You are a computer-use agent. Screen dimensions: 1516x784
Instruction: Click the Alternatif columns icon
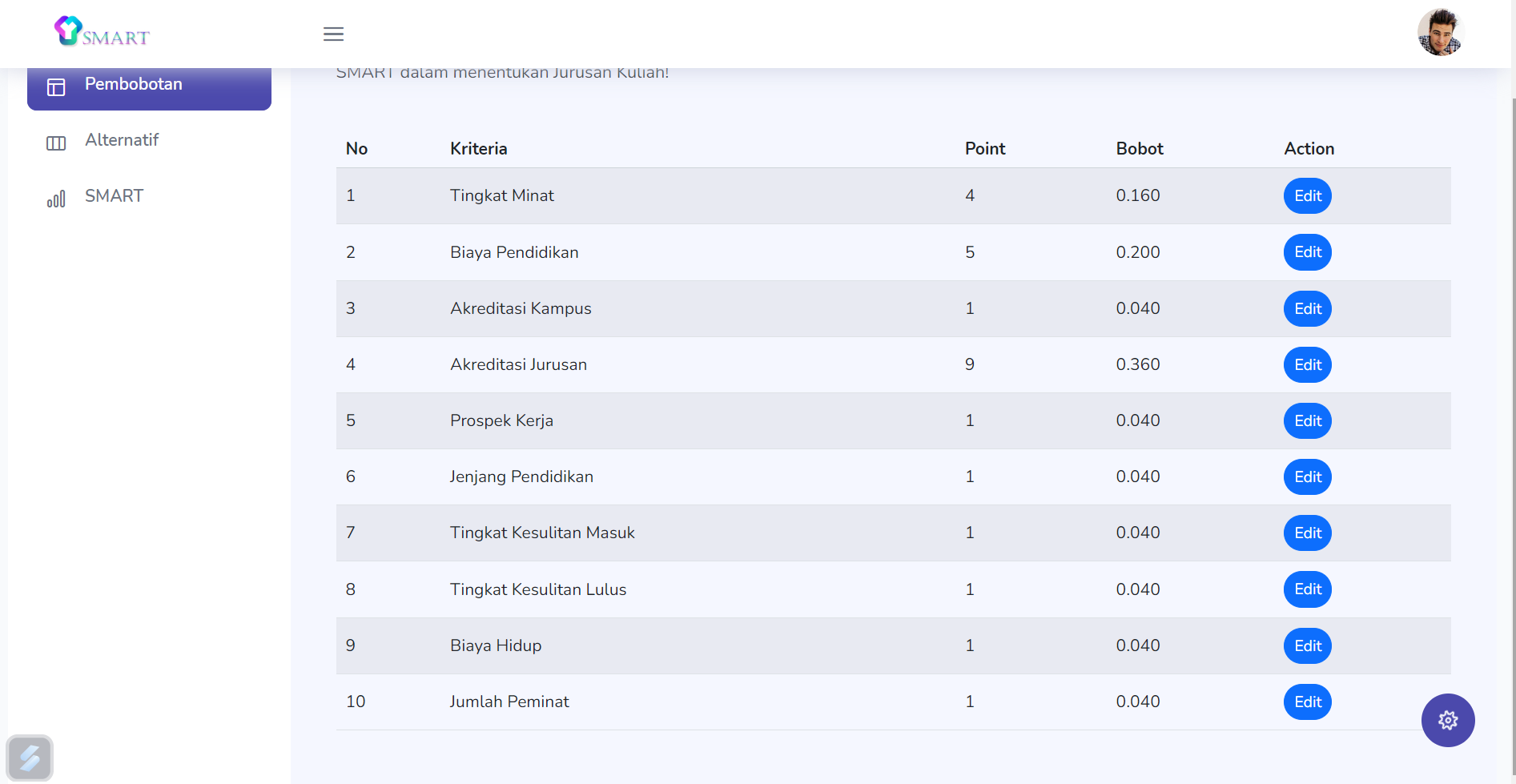click(x=56, y=143)
